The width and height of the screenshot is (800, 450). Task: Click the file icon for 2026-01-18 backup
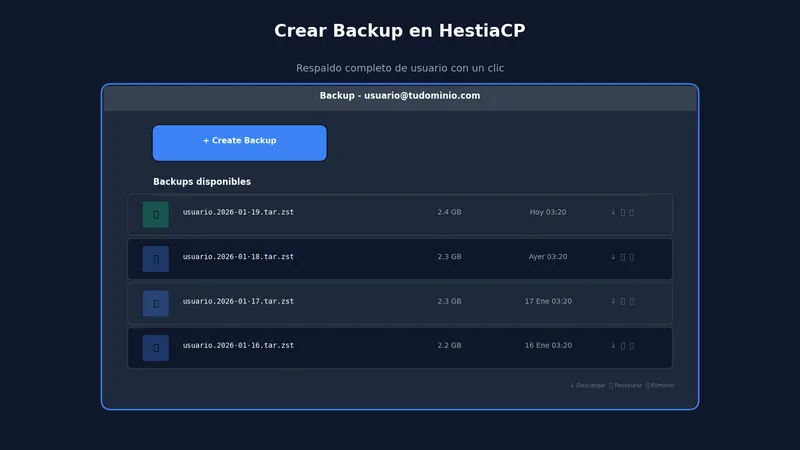pos(156,259)
